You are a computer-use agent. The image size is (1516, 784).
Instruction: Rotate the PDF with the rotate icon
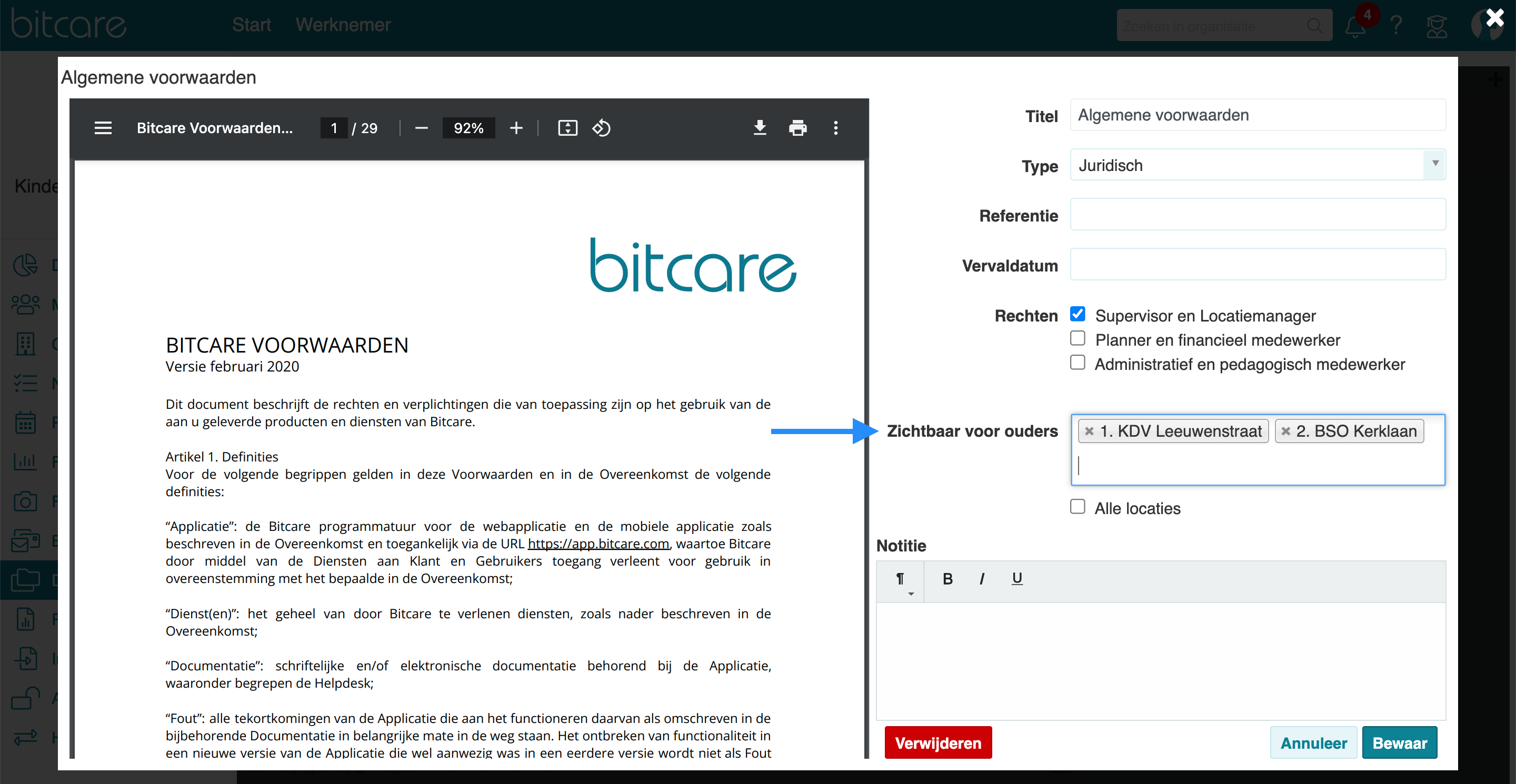(x=602, y=128)
